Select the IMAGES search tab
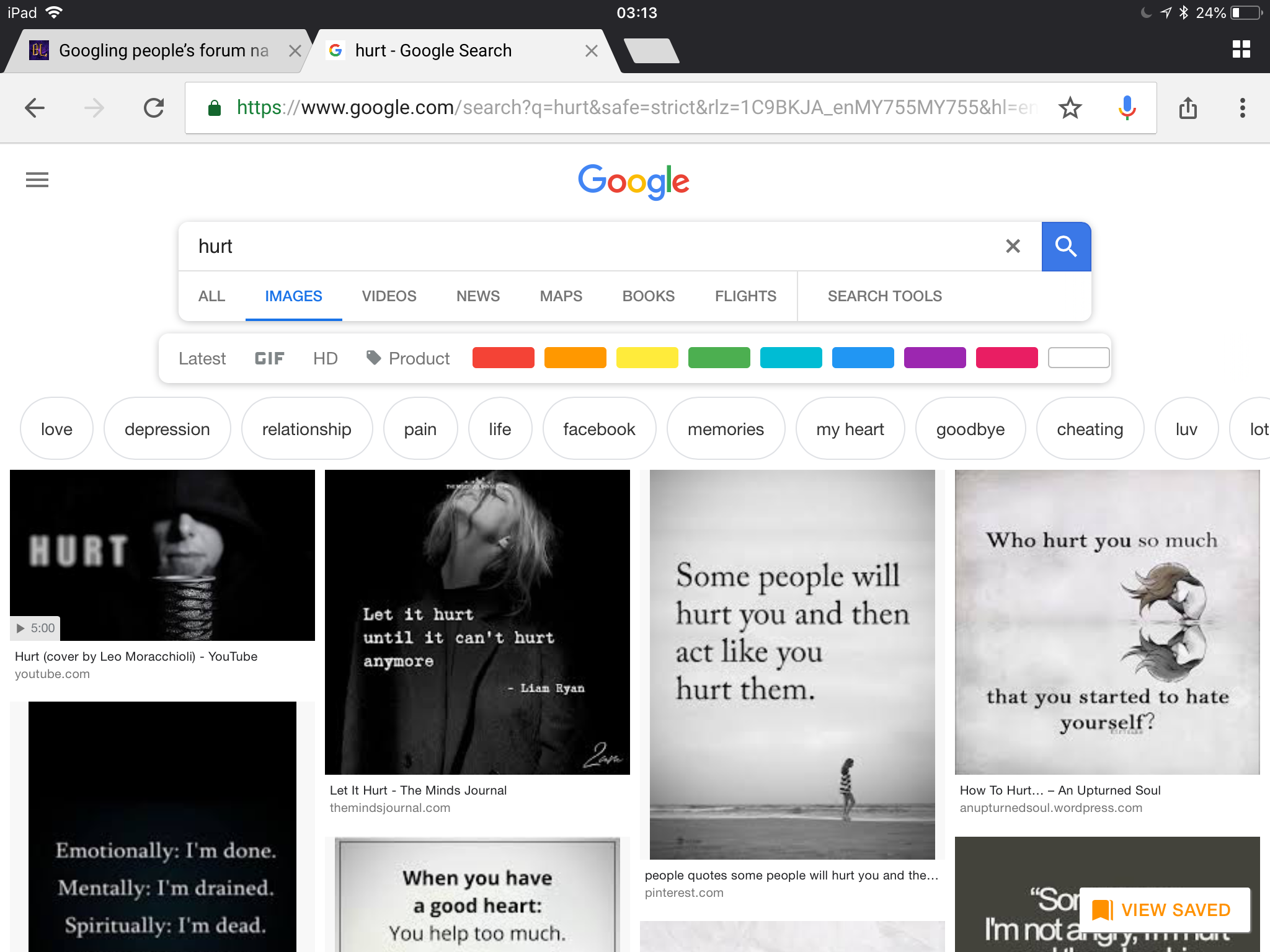Image resolution: width=1270 pixels, height=952 pixels. pyautogui.click(x=293, y=296)
